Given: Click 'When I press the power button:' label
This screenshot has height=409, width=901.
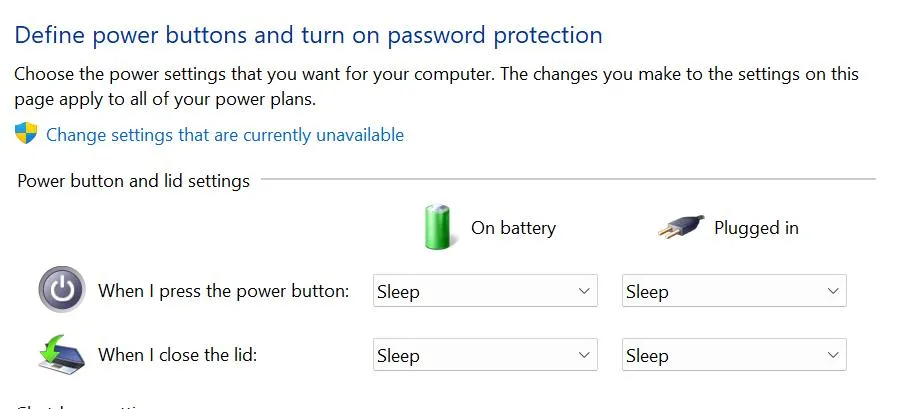Looking at the screenshot, I should (223, 292).
